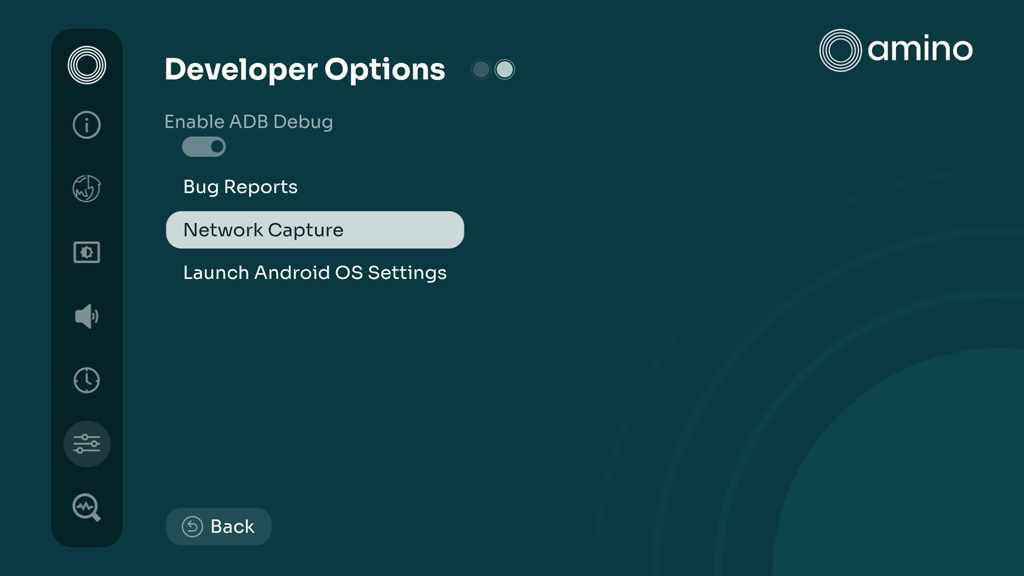Select the second page indicator dot
The width and height of the screenshot is (1024, 576).
click(504, 69)
